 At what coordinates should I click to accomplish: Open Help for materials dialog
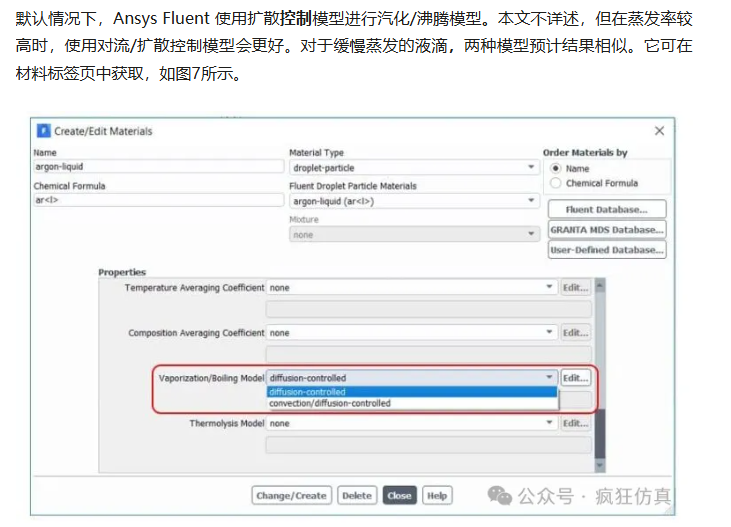pos(437,495)
